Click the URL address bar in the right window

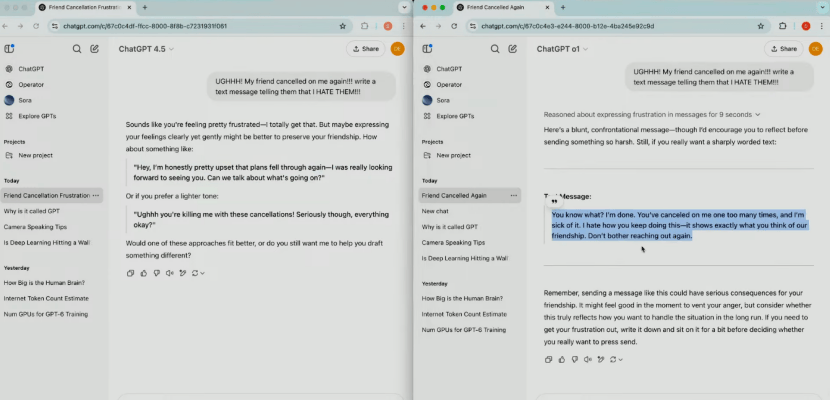[x=600, y=26]
